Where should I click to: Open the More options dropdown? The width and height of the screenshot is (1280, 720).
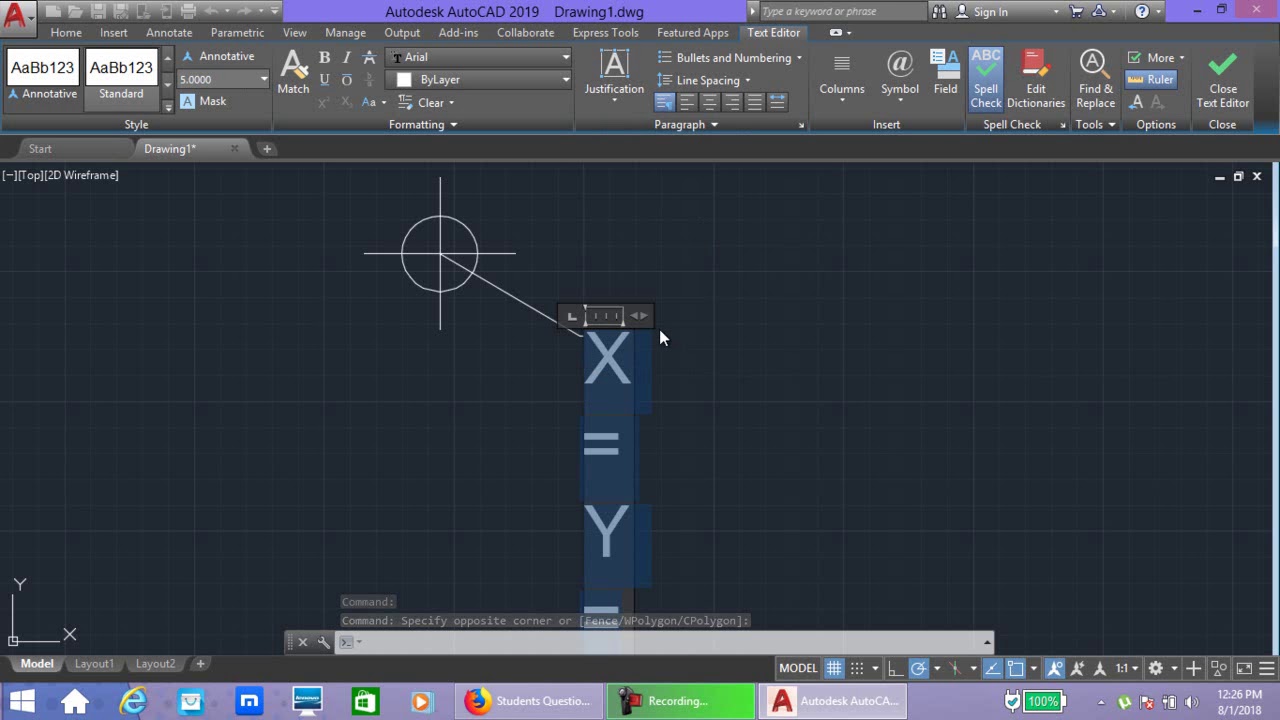click(1155, 57)
